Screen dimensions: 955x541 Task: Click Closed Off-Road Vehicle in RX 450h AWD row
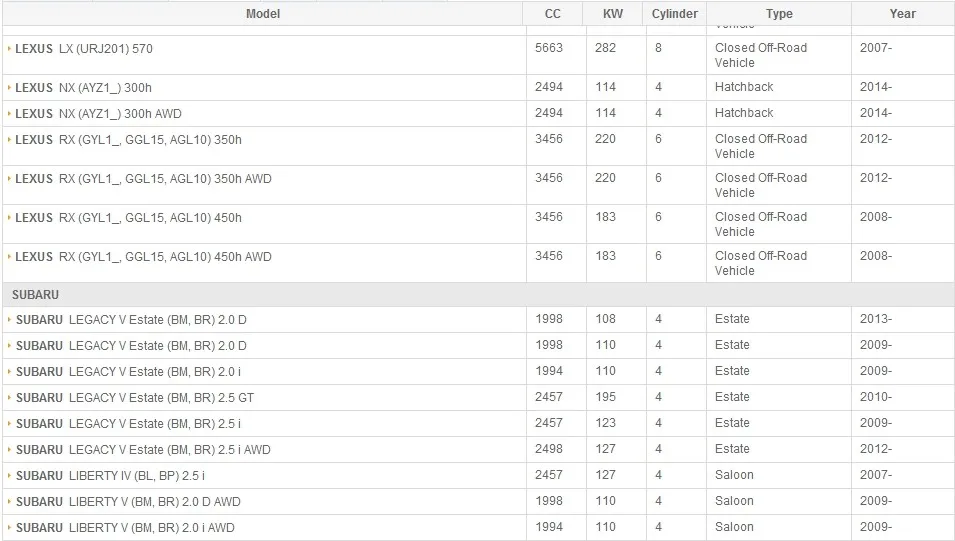click(761, 263)
